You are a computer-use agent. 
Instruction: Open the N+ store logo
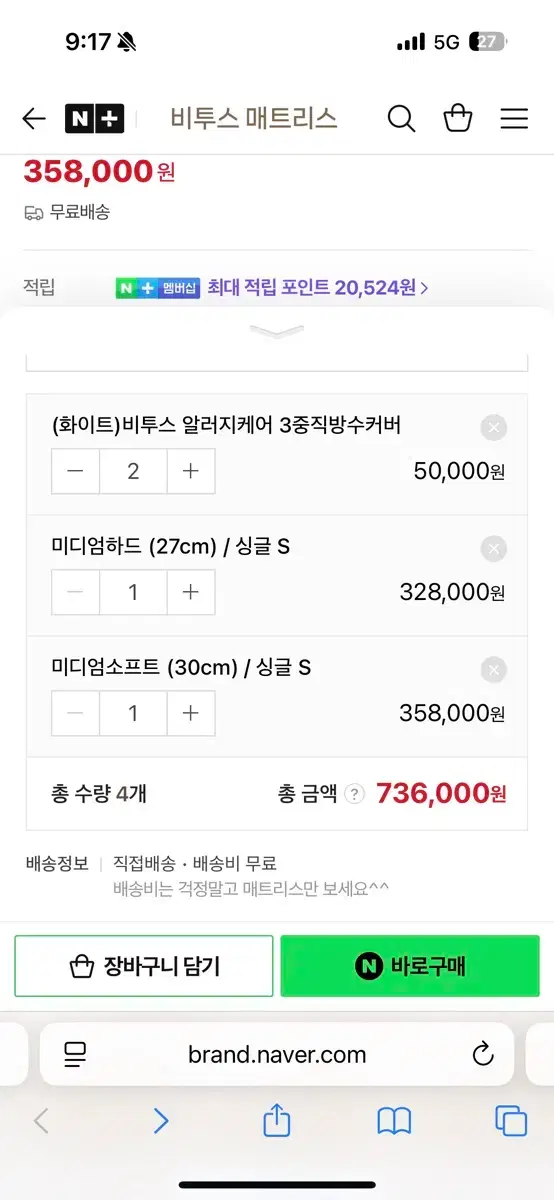[94, 119]
